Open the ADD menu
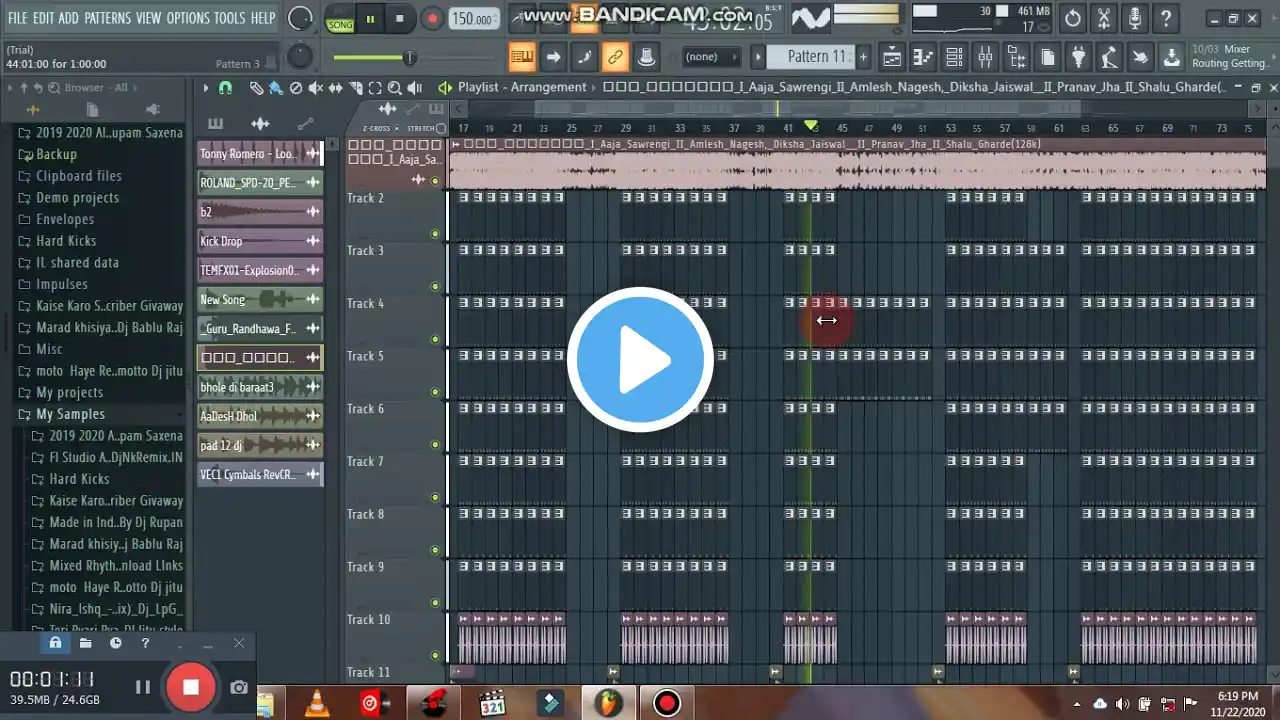Viewport: 1280px width, 720px height. [68, 18]
